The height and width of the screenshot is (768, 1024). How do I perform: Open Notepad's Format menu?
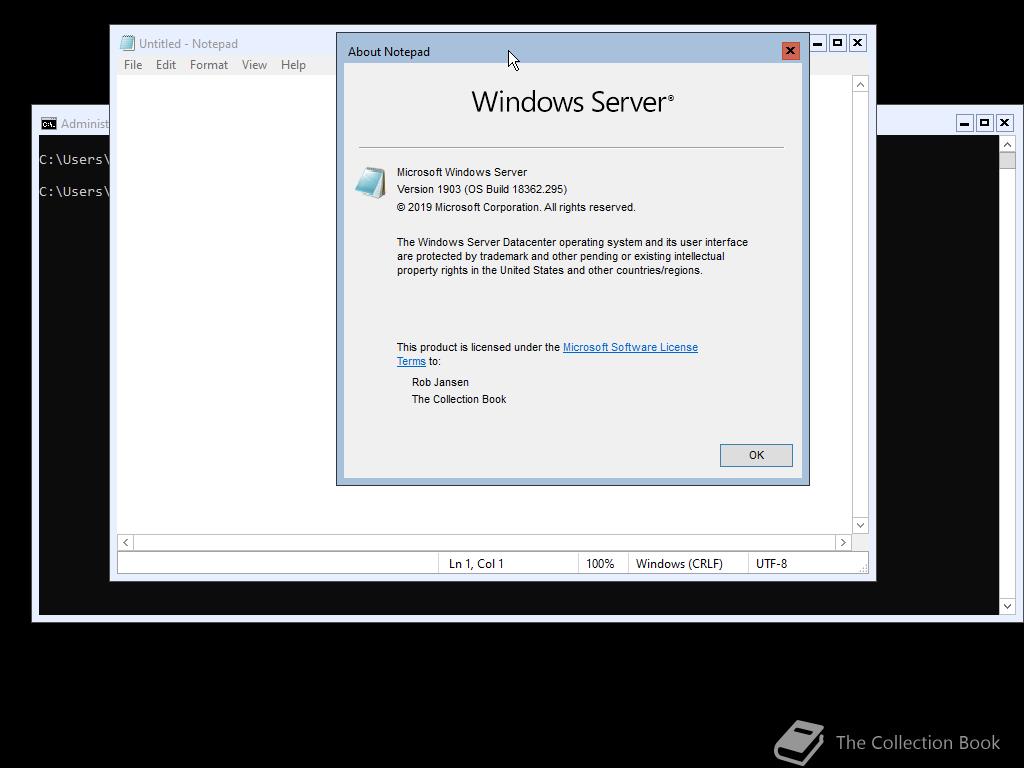[x=209, y=65]
